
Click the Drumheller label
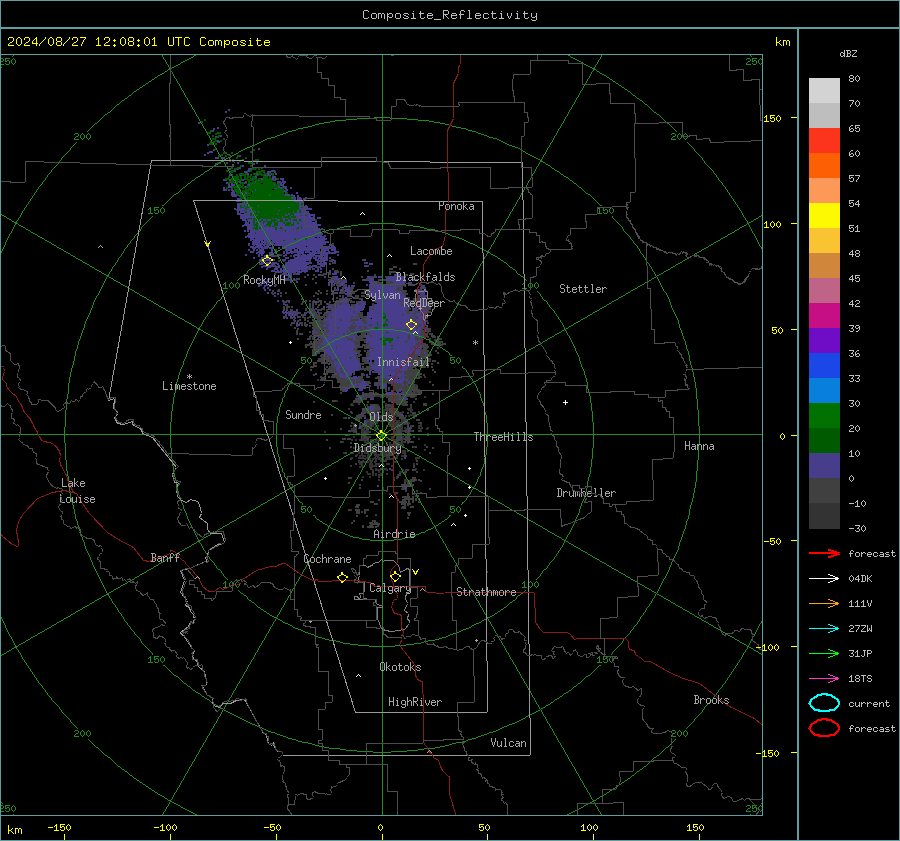[x=586, y=493]
